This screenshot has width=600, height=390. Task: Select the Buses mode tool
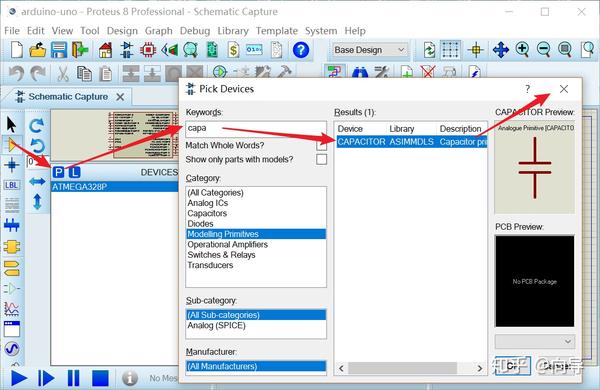(11, 225)
